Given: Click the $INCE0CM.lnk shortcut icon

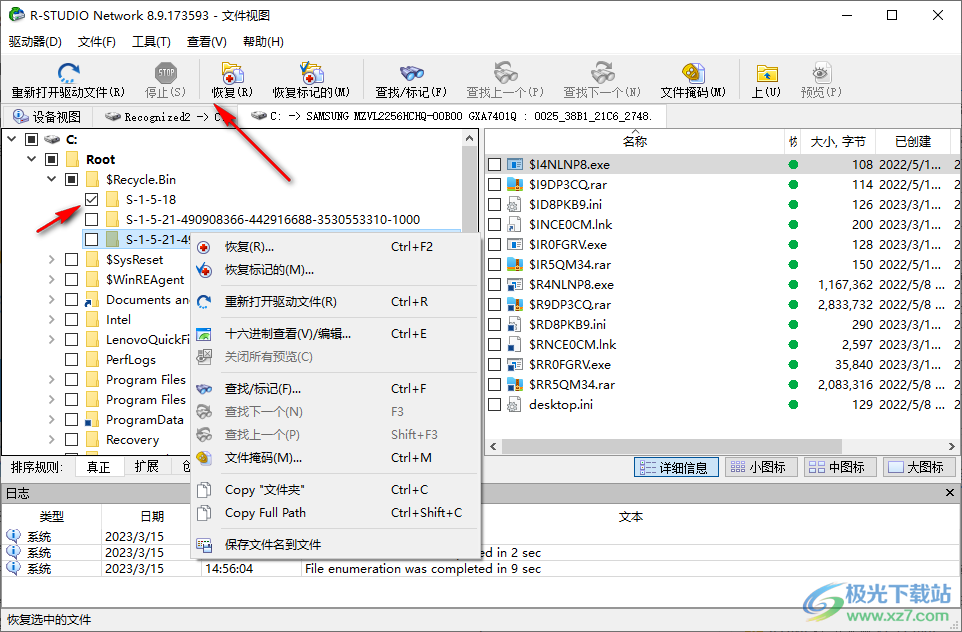Looking at the screenshot, I should click(515, 225).
